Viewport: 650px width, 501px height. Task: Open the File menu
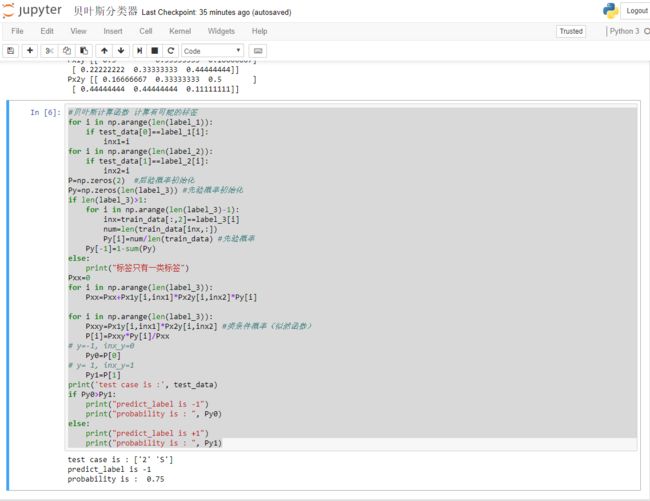click(17, 31)
